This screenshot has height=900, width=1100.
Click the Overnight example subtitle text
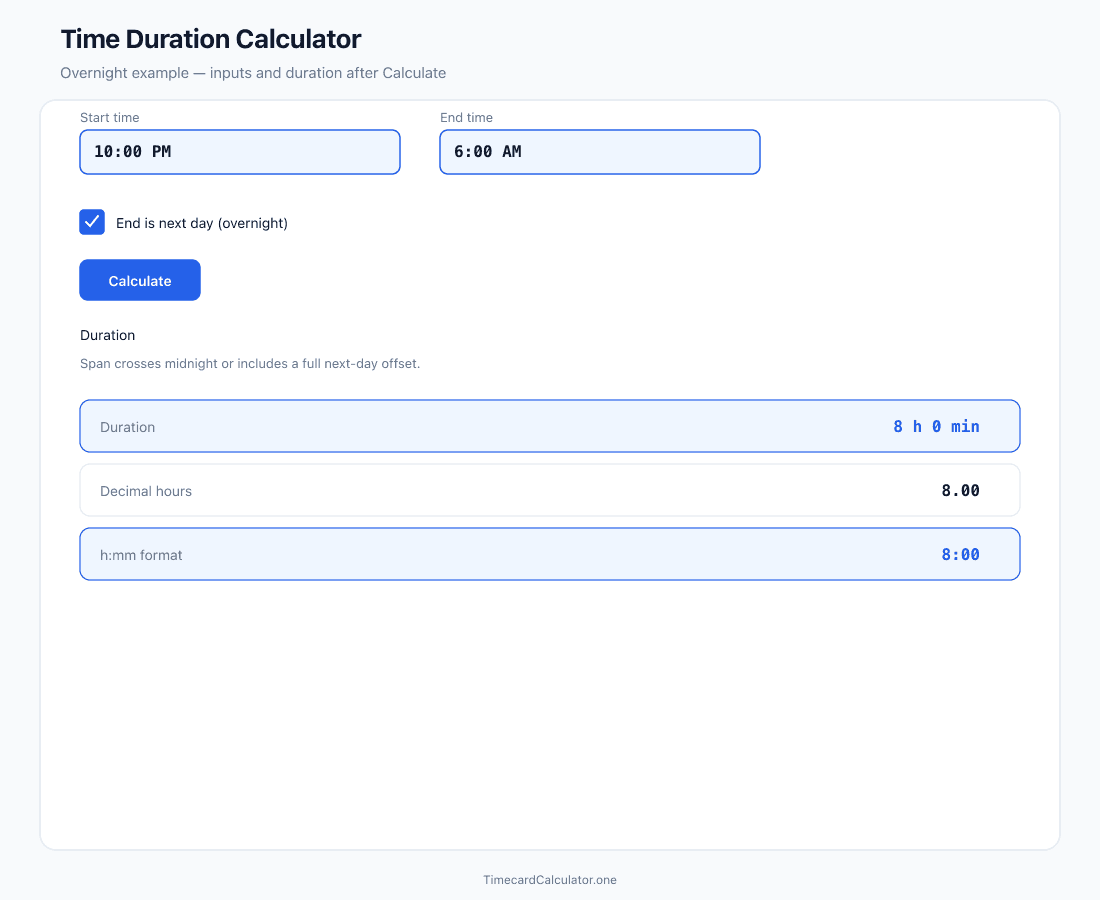point(253,73)
